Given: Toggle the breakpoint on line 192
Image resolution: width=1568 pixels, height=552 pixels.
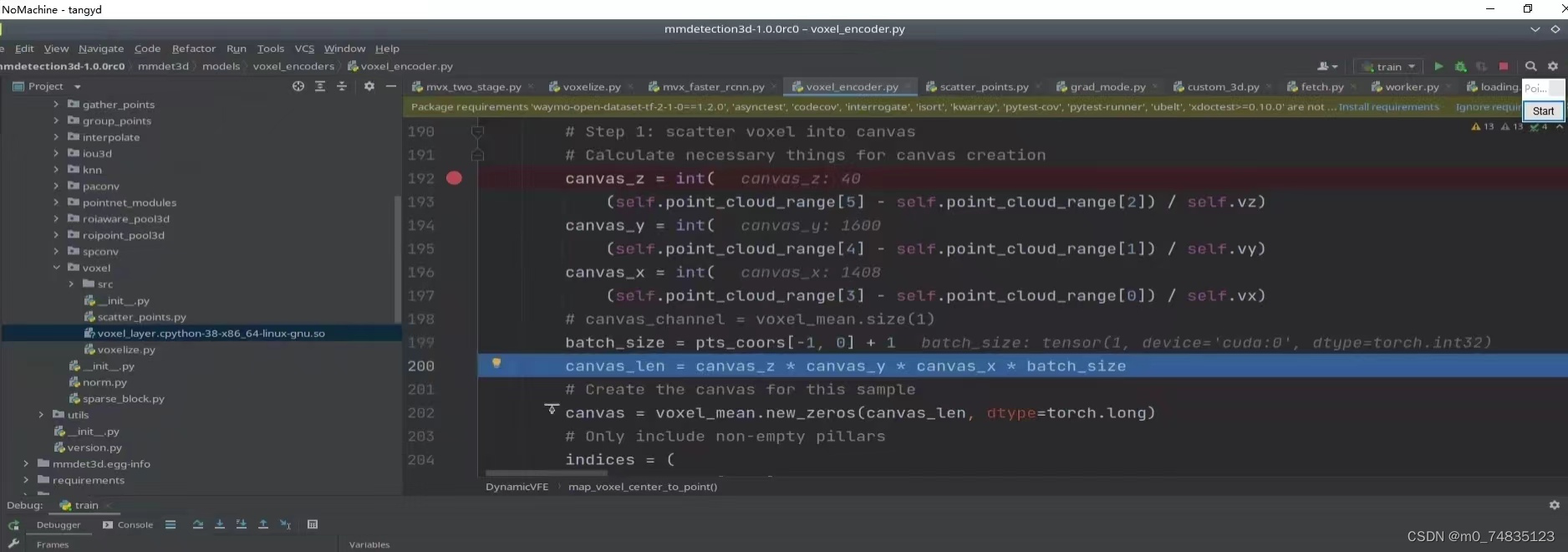Looking at the screenshot, I should [454, 178].
